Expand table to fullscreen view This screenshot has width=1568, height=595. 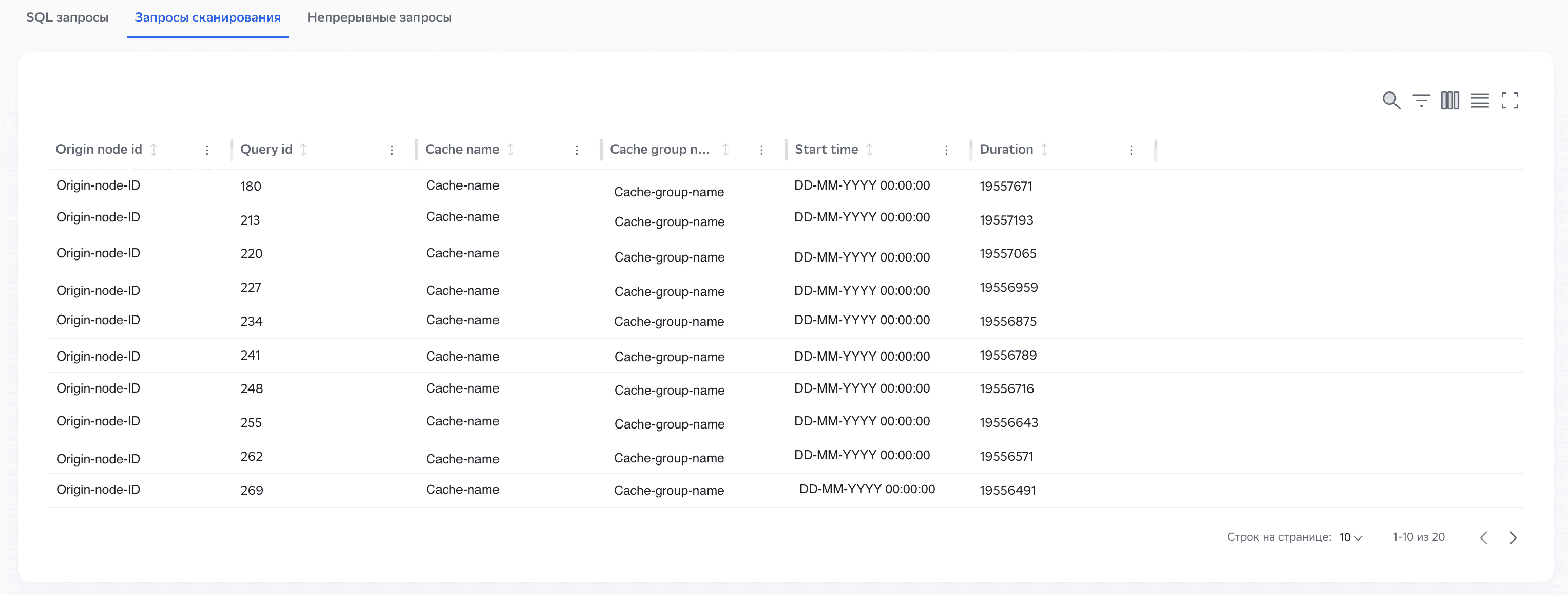(1510, 101)
